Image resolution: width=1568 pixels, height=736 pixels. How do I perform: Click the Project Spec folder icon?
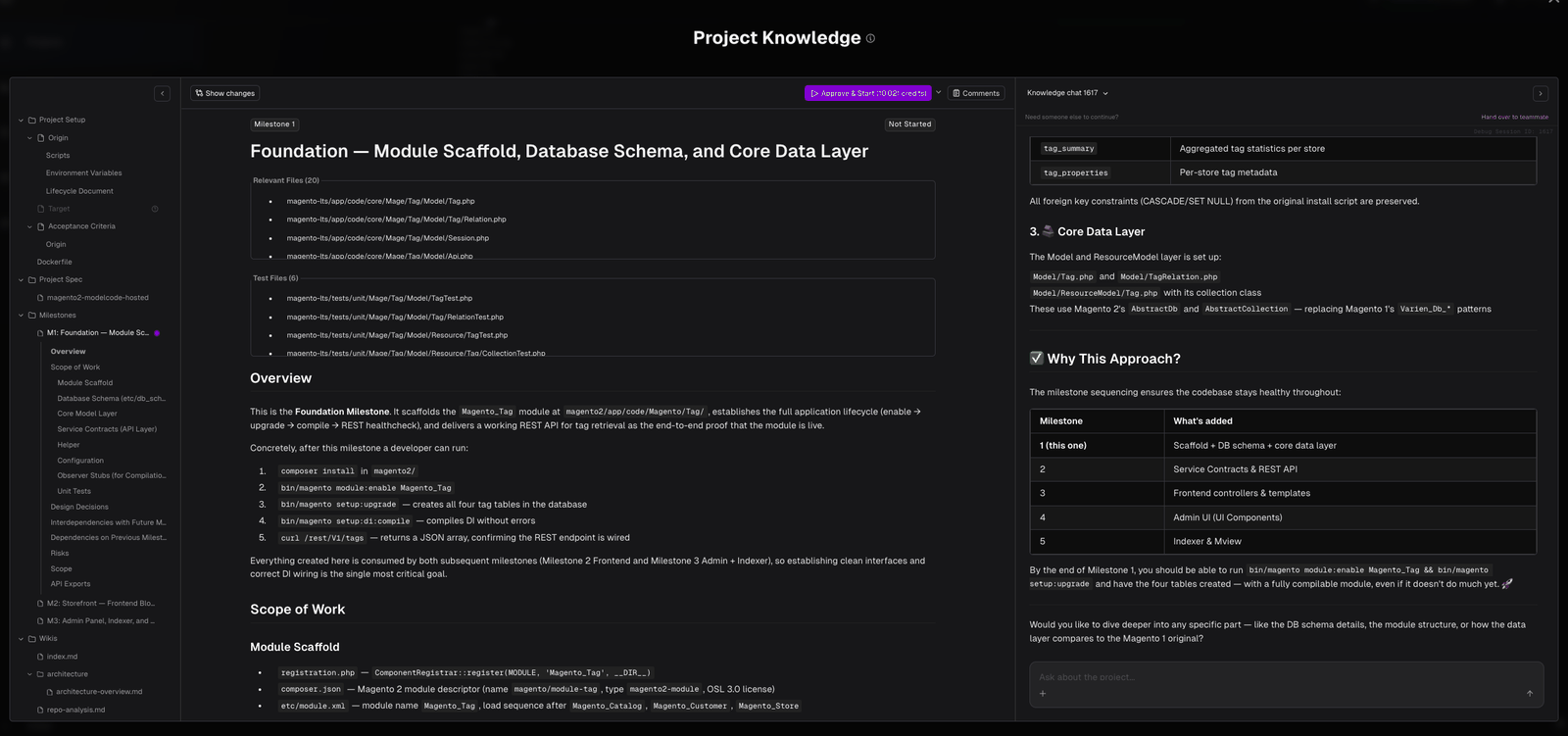click(32, 279)
